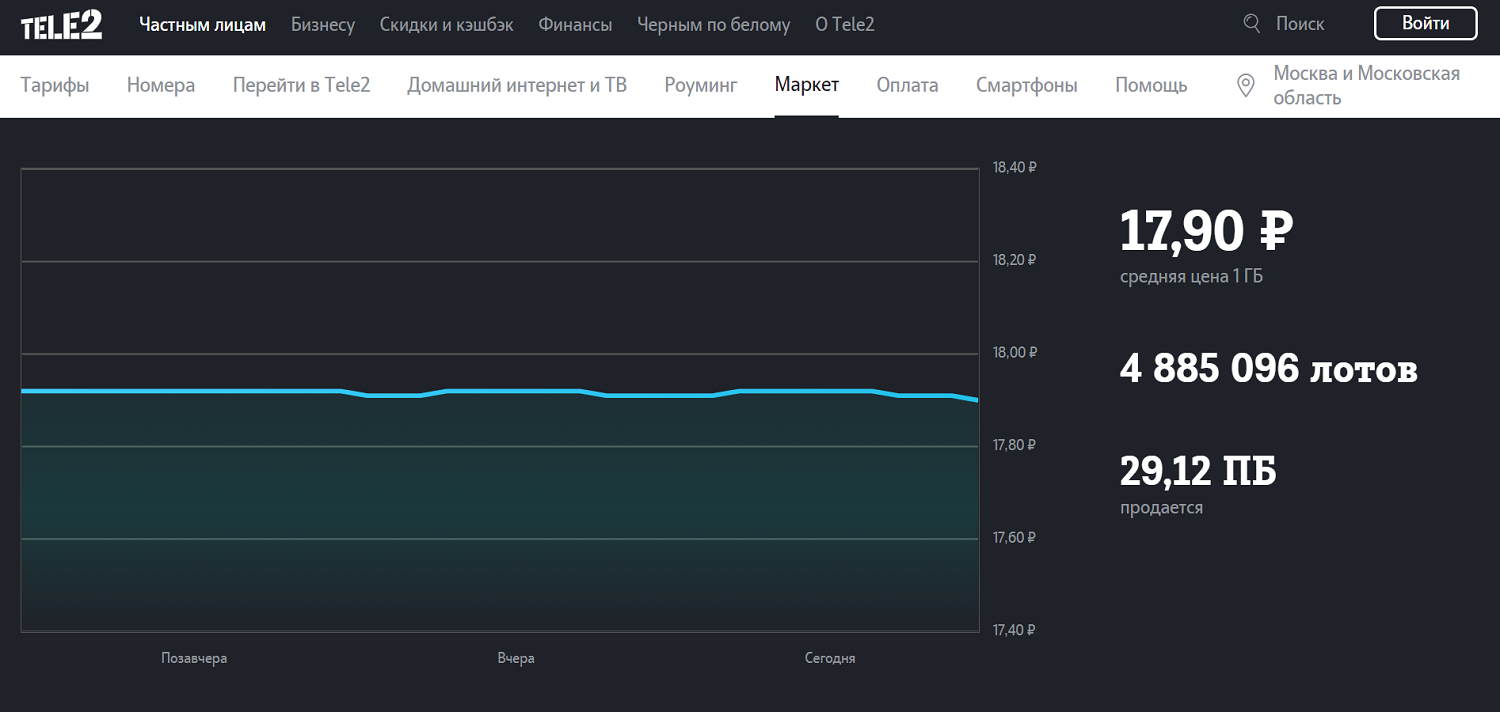
Task: Click the Поиск search field
Action: (1300, 24)
